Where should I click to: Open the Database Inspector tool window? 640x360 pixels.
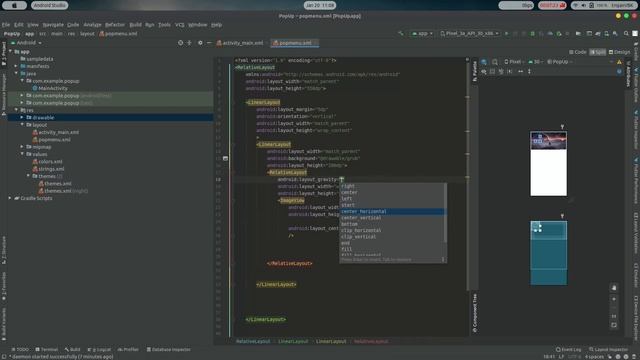tap(169, 350)
